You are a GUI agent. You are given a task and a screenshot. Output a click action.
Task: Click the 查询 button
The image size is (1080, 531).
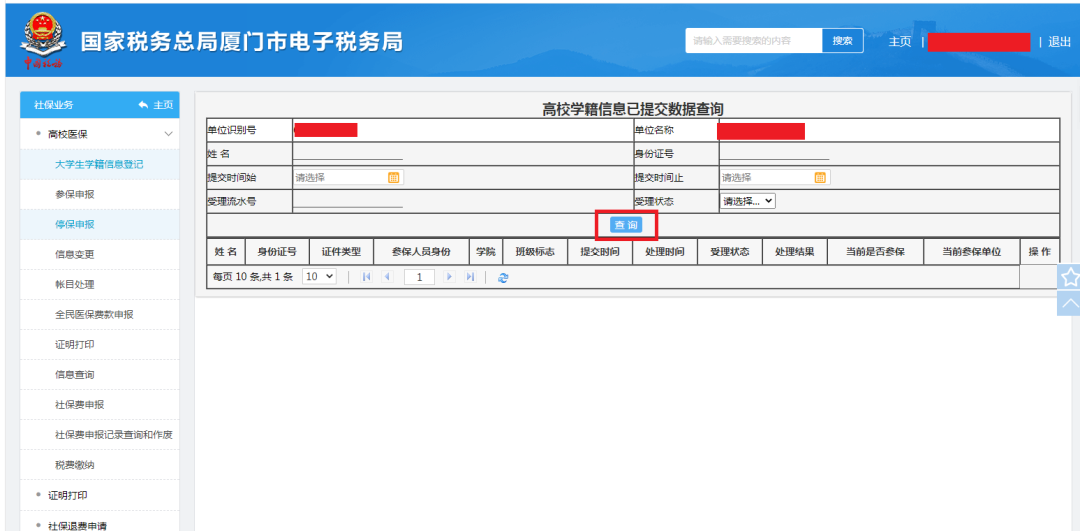(x=626, y=225)
